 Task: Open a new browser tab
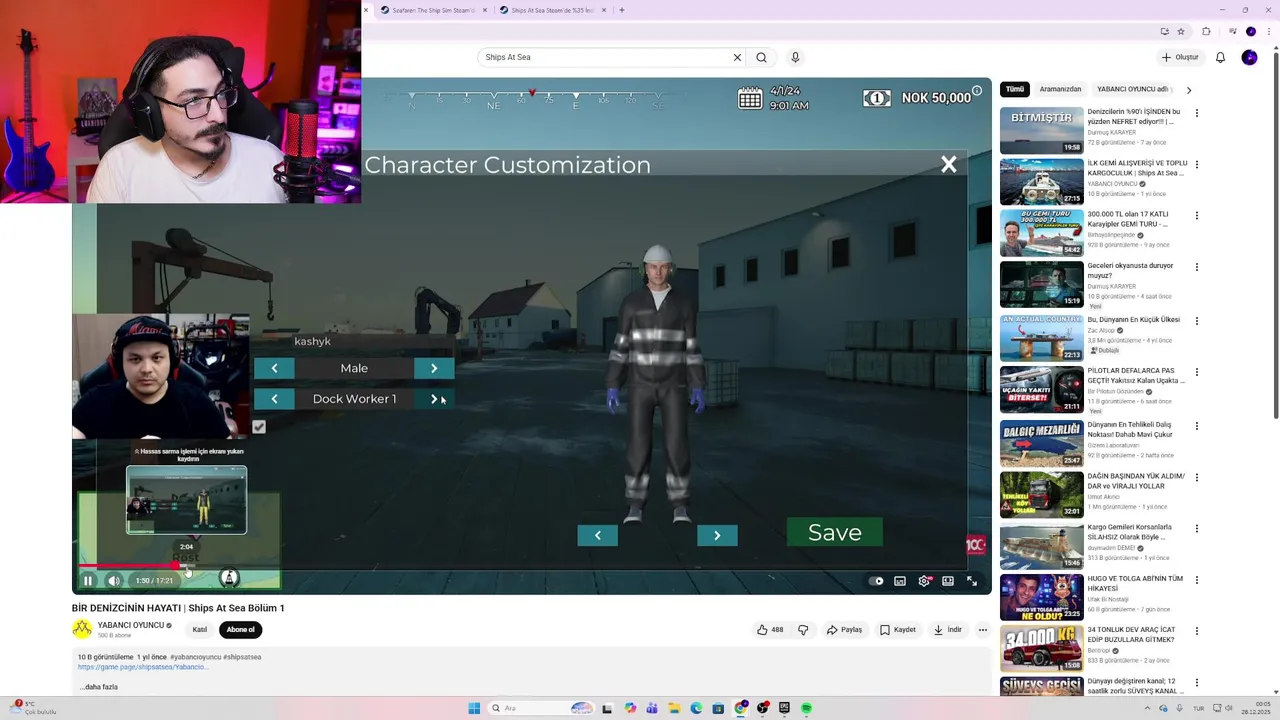point(621,10)
